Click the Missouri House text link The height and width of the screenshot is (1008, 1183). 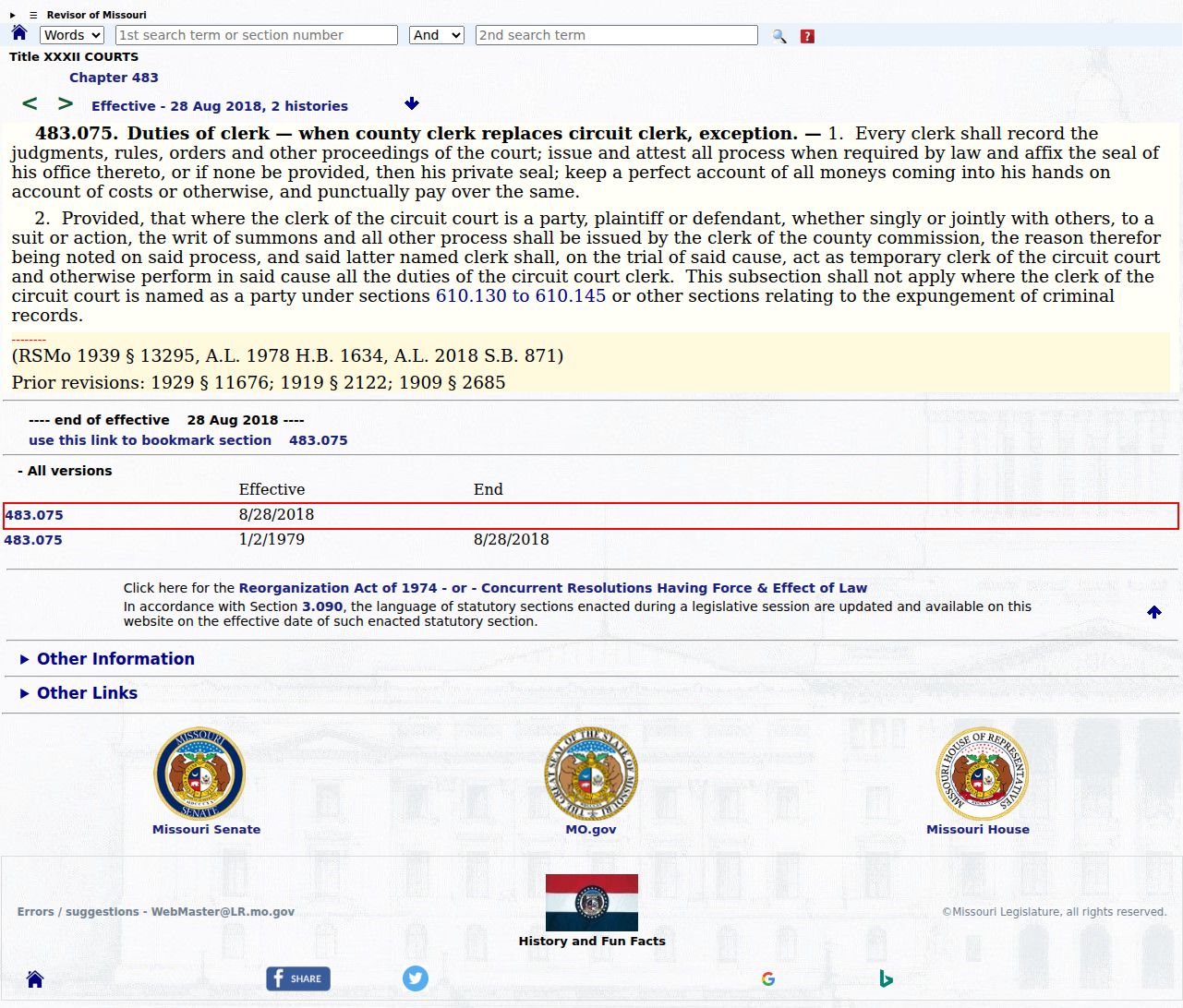click(x=978, y=830)
